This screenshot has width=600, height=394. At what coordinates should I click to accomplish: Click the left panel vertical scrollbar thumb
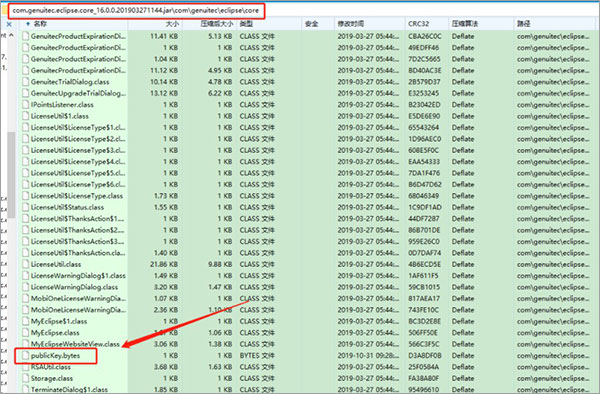pos(11,174)
